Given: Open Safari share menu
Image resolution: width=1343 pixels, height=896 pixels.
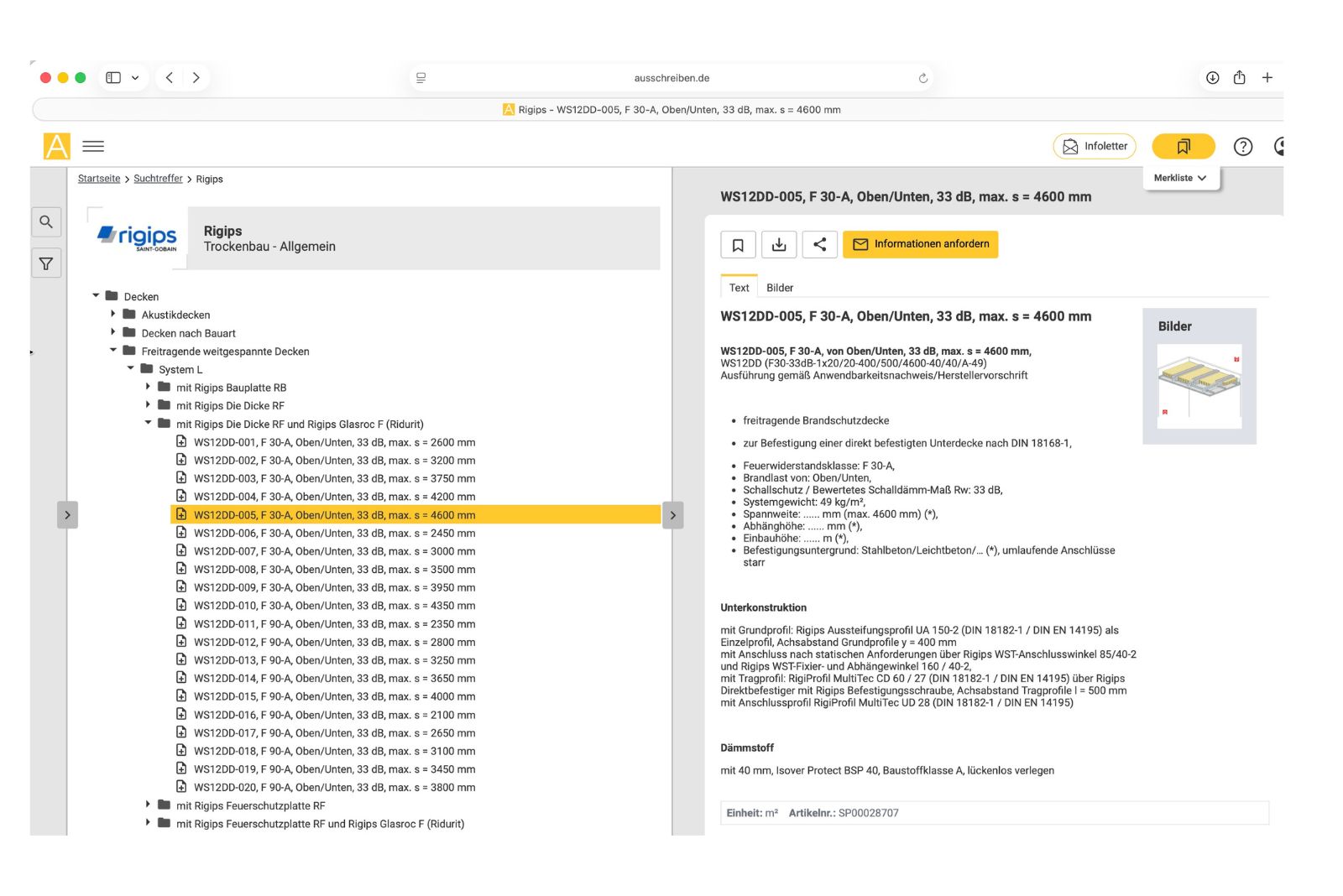Looking at the screenshot, I should tap(1239, 77).
